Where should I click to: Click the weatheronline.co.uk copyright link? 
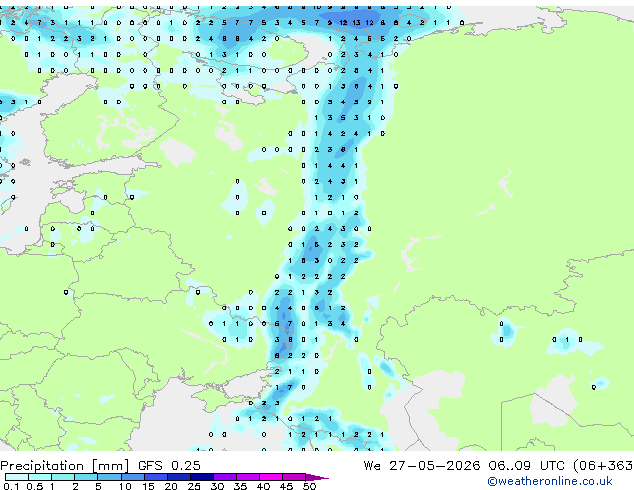coord(550,481)
